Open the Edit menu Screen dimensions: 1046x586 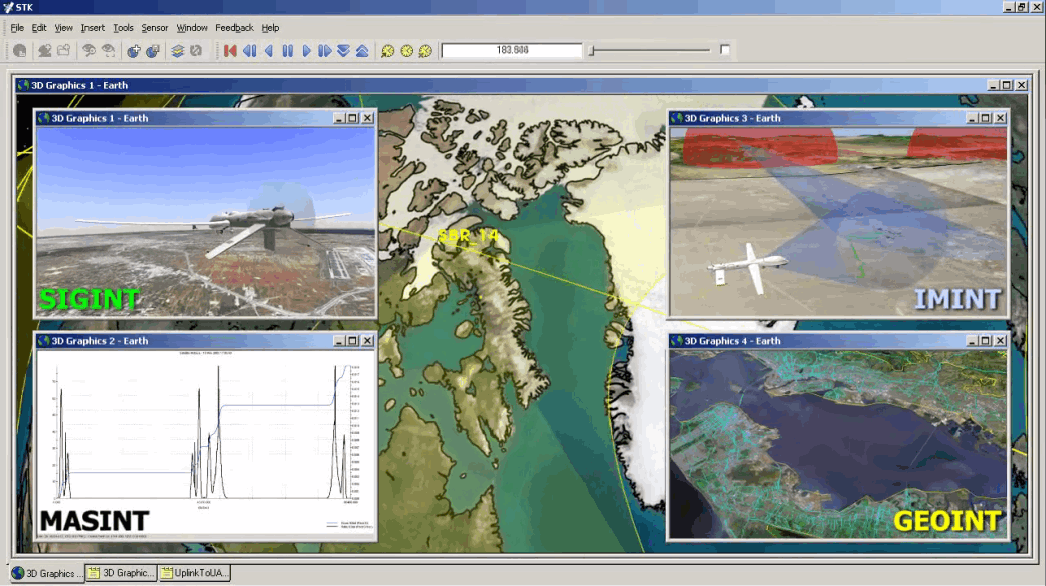[x=39, y=28]
